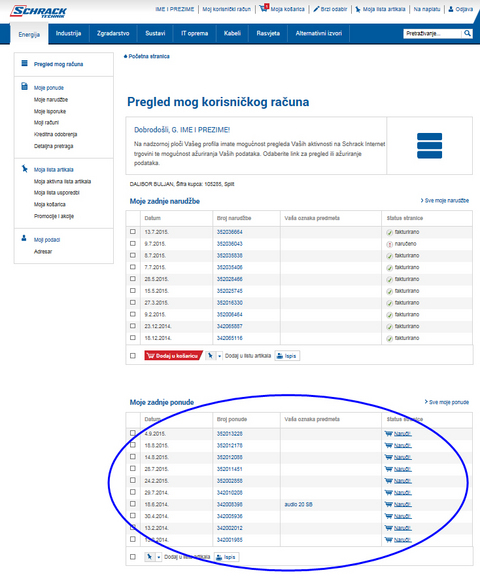Click the naručeno status icon for order 352036043
The image size is (480, 581).
(390, 244)
